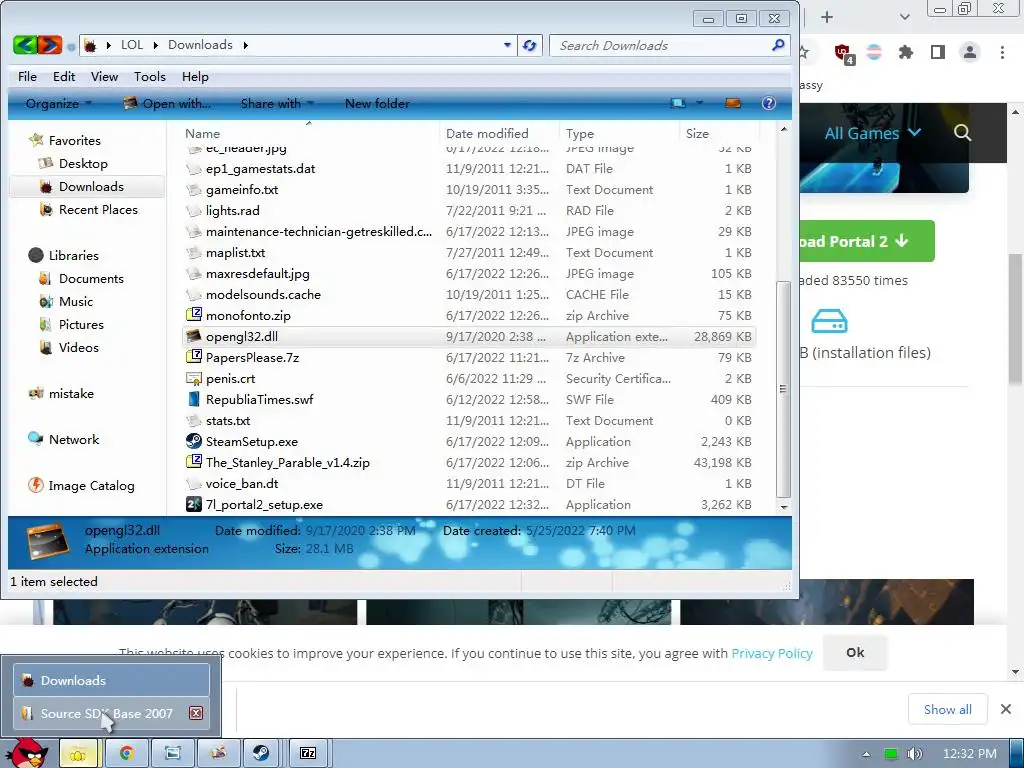The height and width of the screenshot is (768, 1024).
Task: Click the orange Forward arrow in Explorer
Action: pyautogui.click(x=50, y=45)
